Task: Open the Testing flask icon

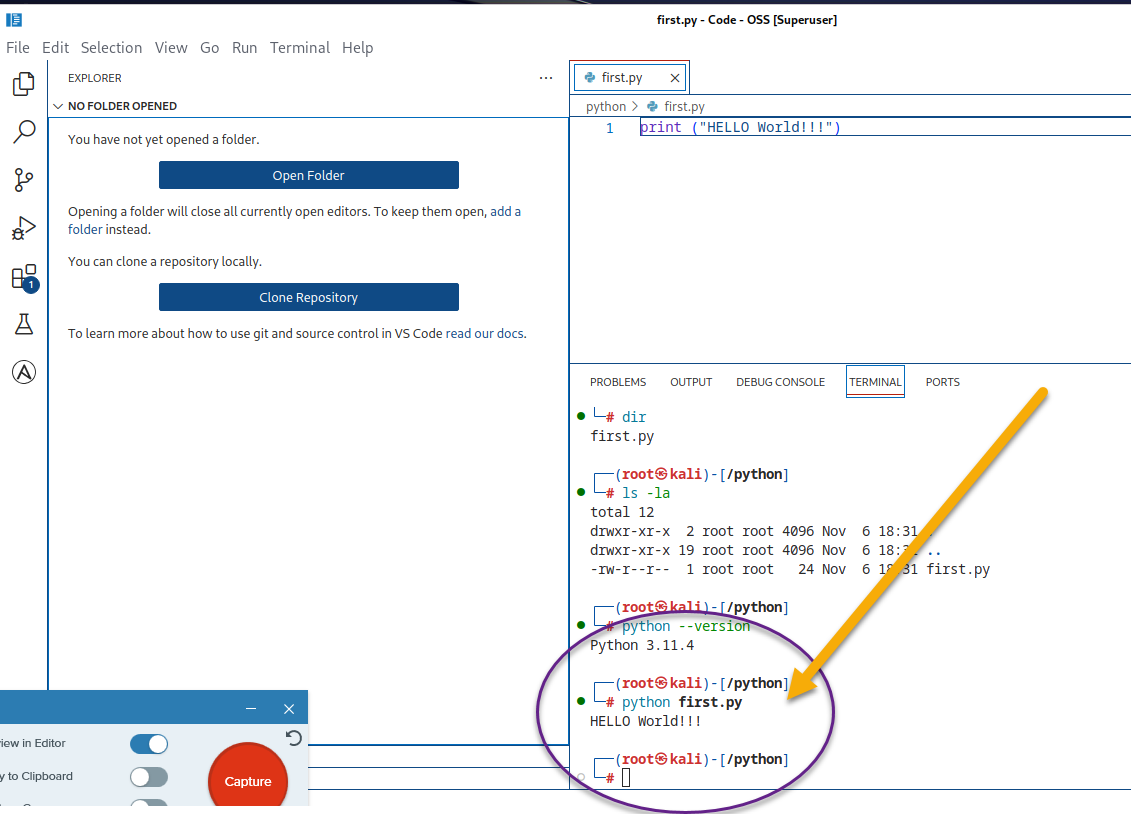Action: coord(24,324)
